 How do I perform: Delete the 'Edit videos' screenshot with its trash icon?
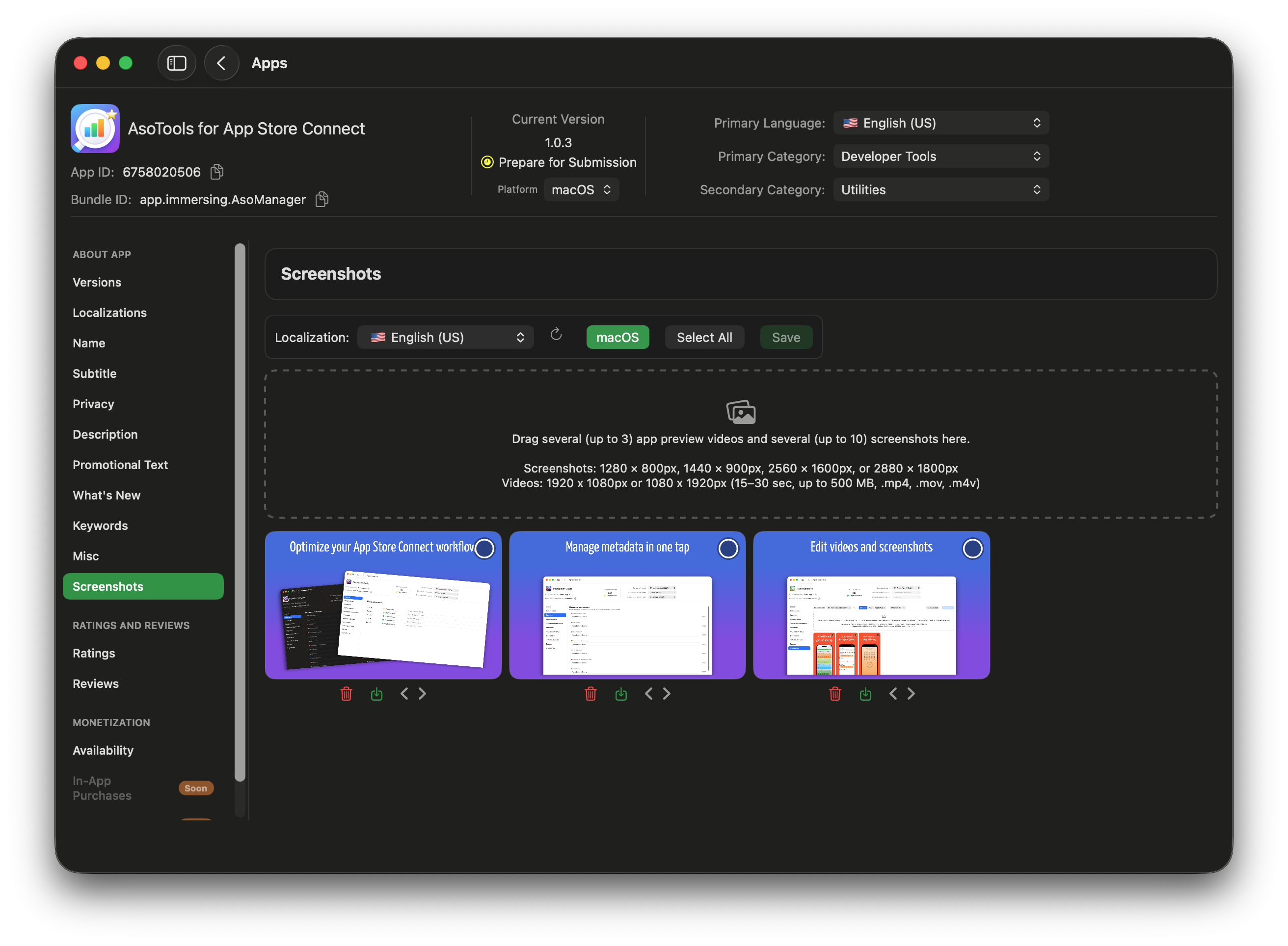tap(834, 693)
